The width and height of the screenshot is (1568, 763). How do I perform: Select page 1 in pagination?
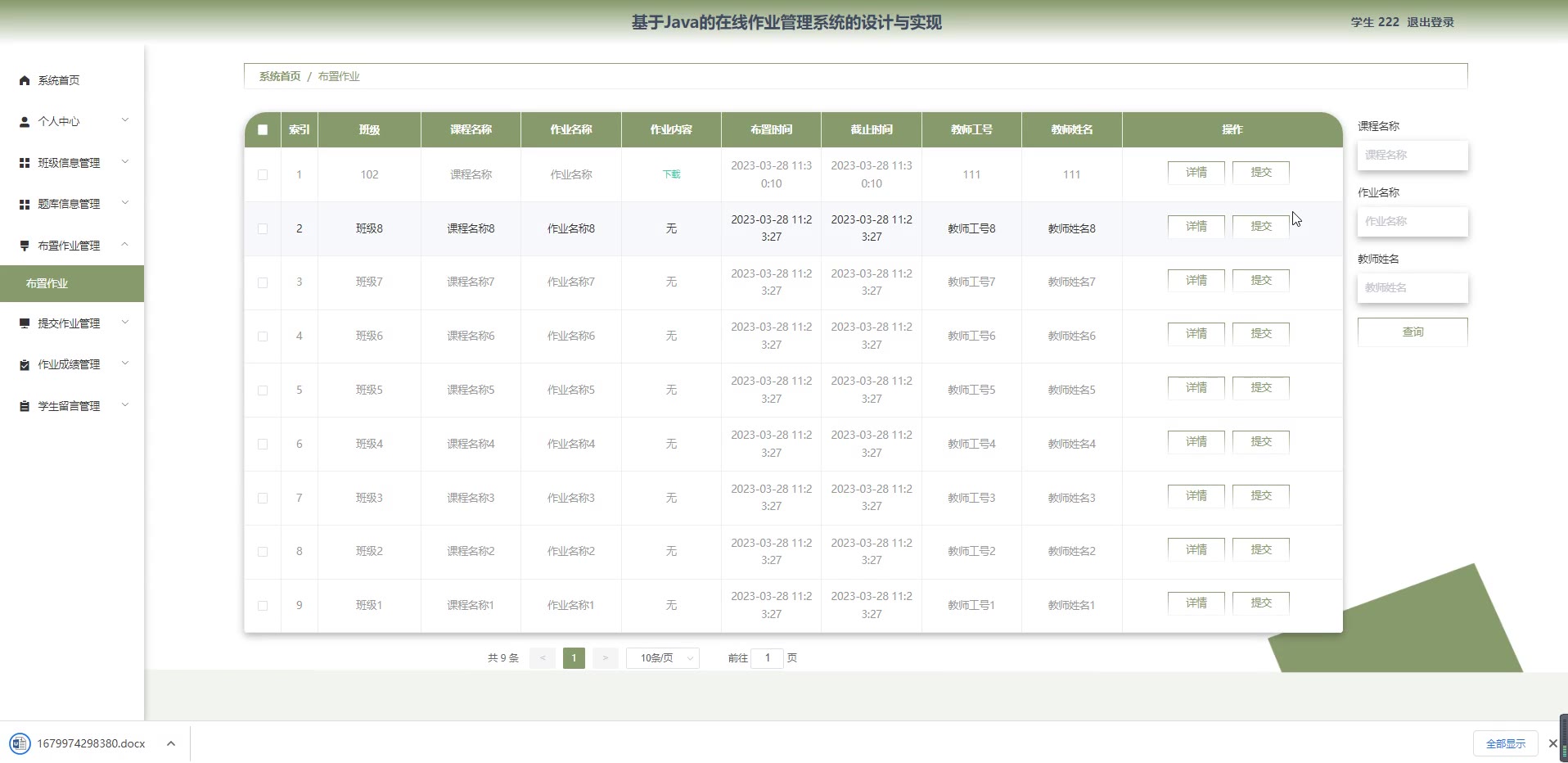(574, 658)
